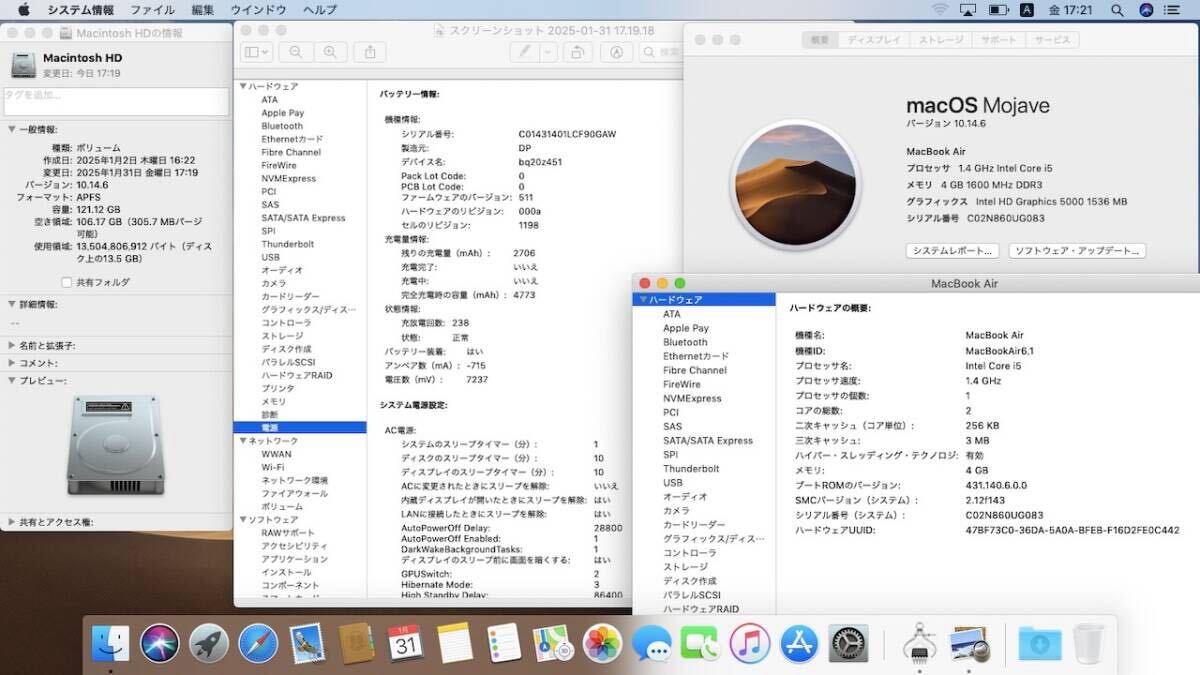Open the ウインドウ menu
This screenshot has height=675, width=1200.
[x=258, y=10]
